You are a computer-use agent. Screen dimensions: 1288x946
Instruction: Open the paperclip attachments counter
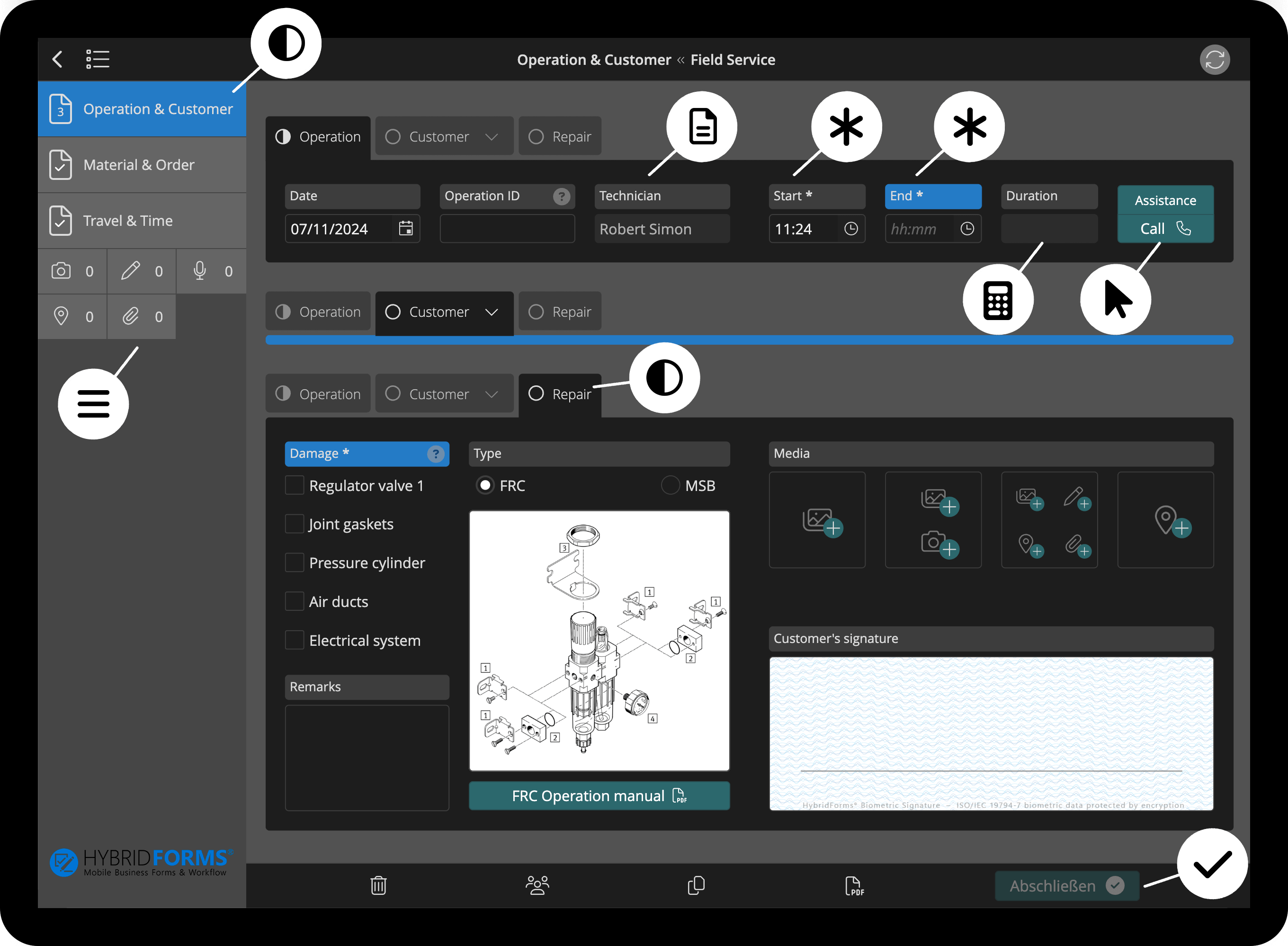[142, 317]
